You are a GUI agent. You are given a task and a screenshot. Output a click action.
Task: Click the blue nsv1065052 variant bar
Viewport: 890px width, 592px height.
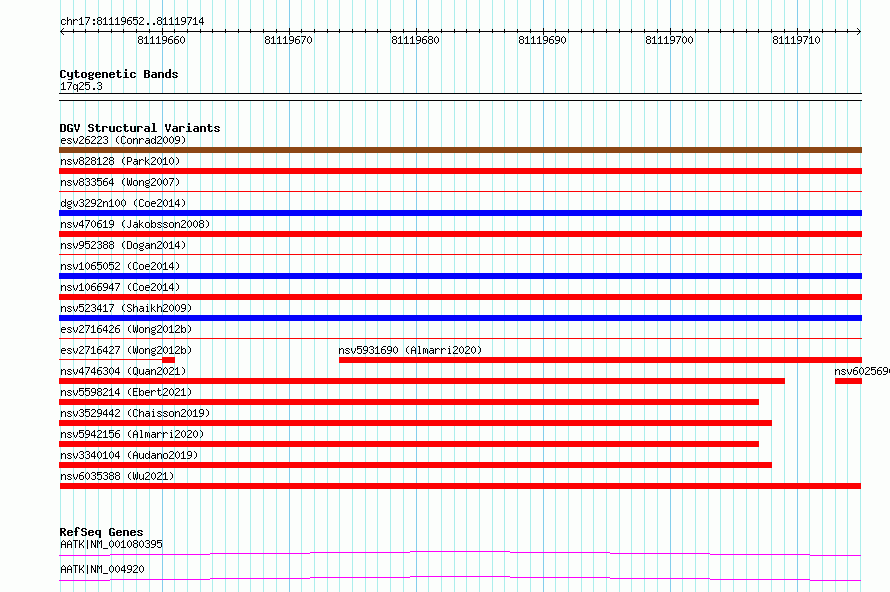[x=460, y=276]
